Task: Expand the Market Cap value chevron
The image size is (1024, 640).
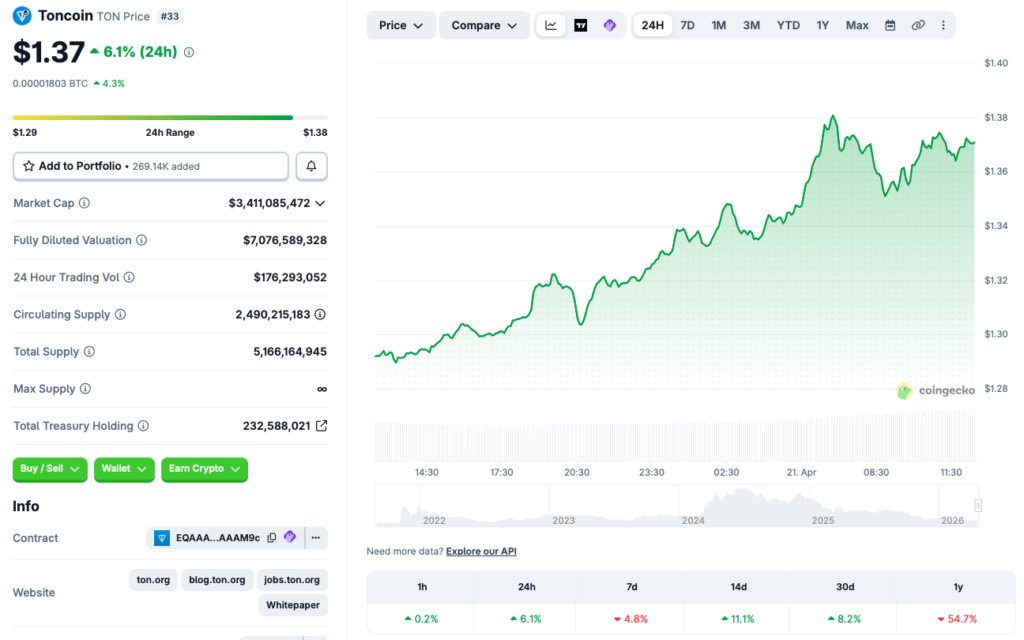Action: pyautogui.click(x=322, y=203)
